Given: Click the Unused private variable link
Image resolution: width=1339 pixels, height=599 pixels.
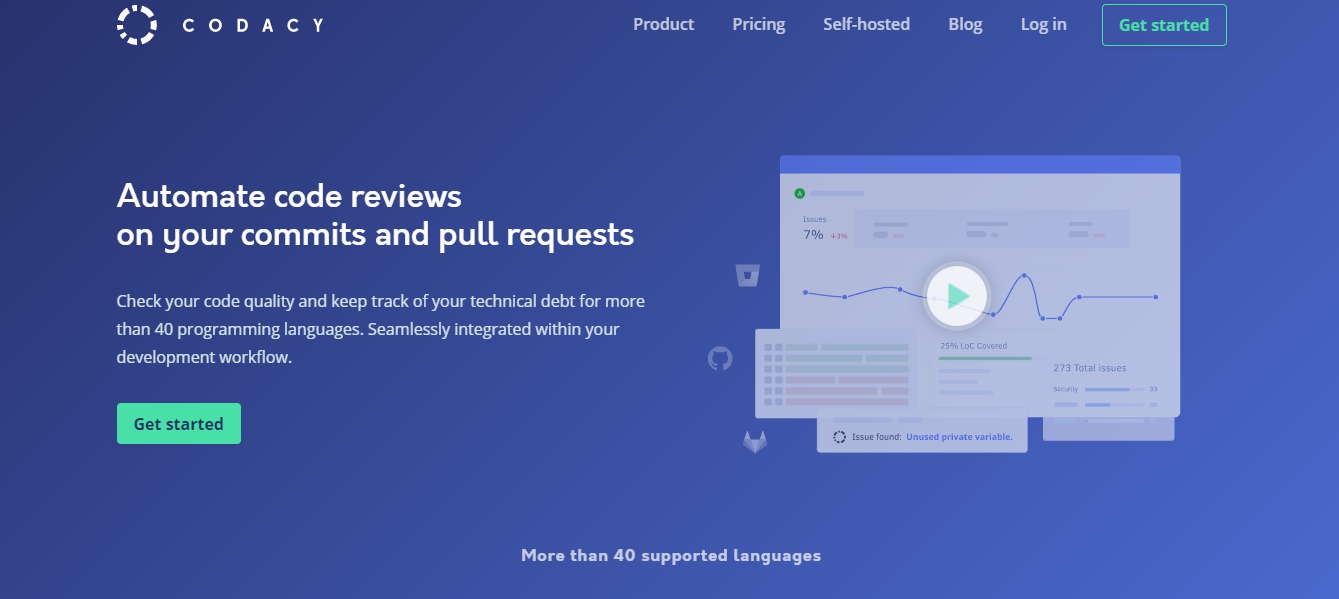Looking at the screenshot, I should pos(959,437).
